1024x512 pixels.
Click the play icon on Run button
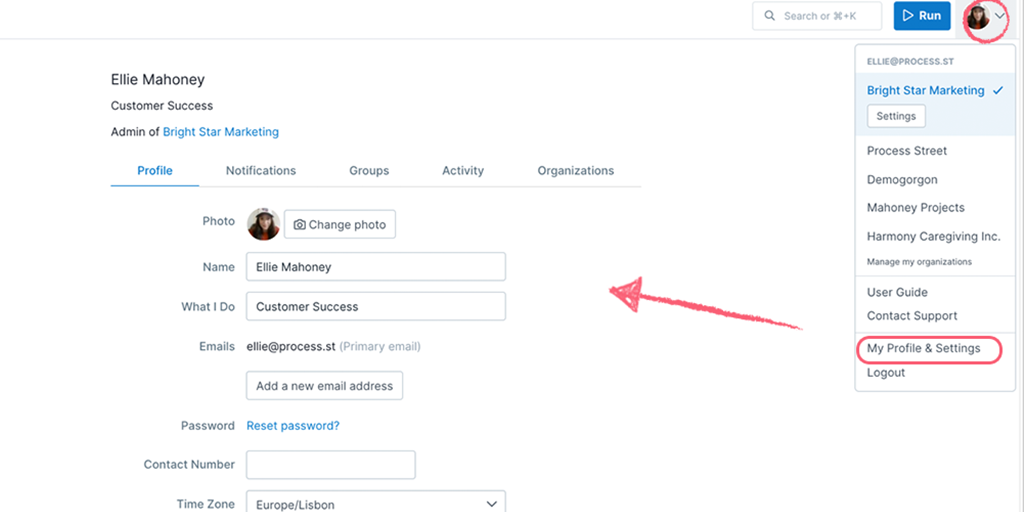tap(908, 16)
